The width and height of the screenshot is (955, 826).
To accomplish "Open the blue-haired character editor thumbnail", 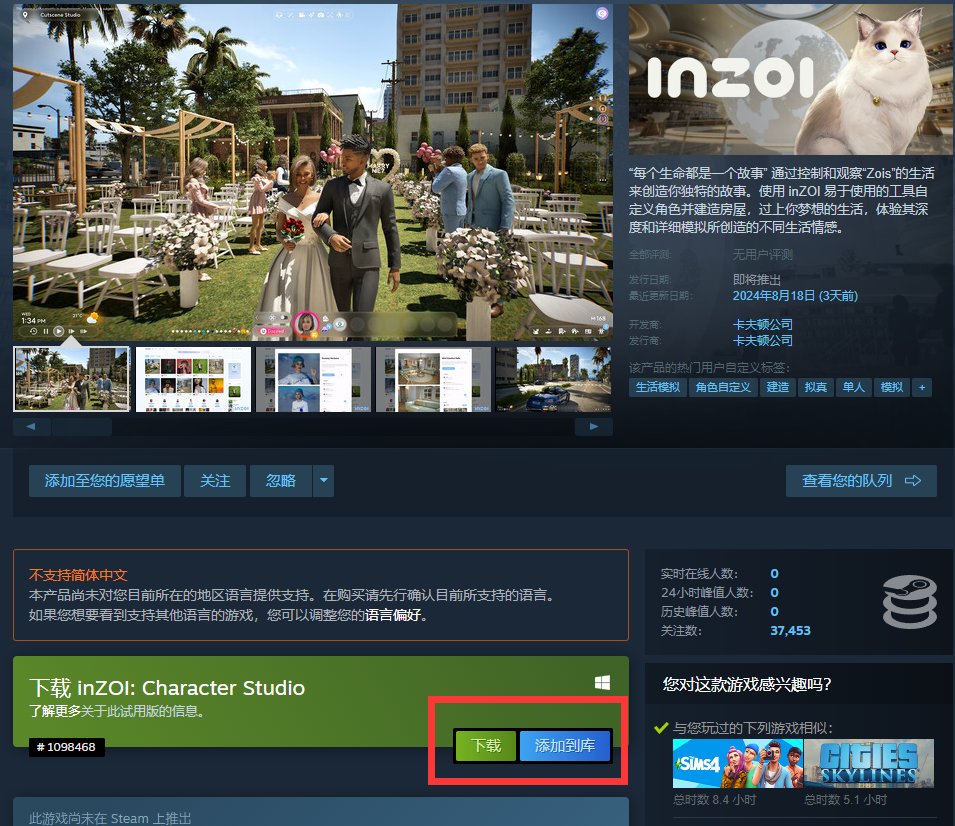I will click(x=313, y=379).
